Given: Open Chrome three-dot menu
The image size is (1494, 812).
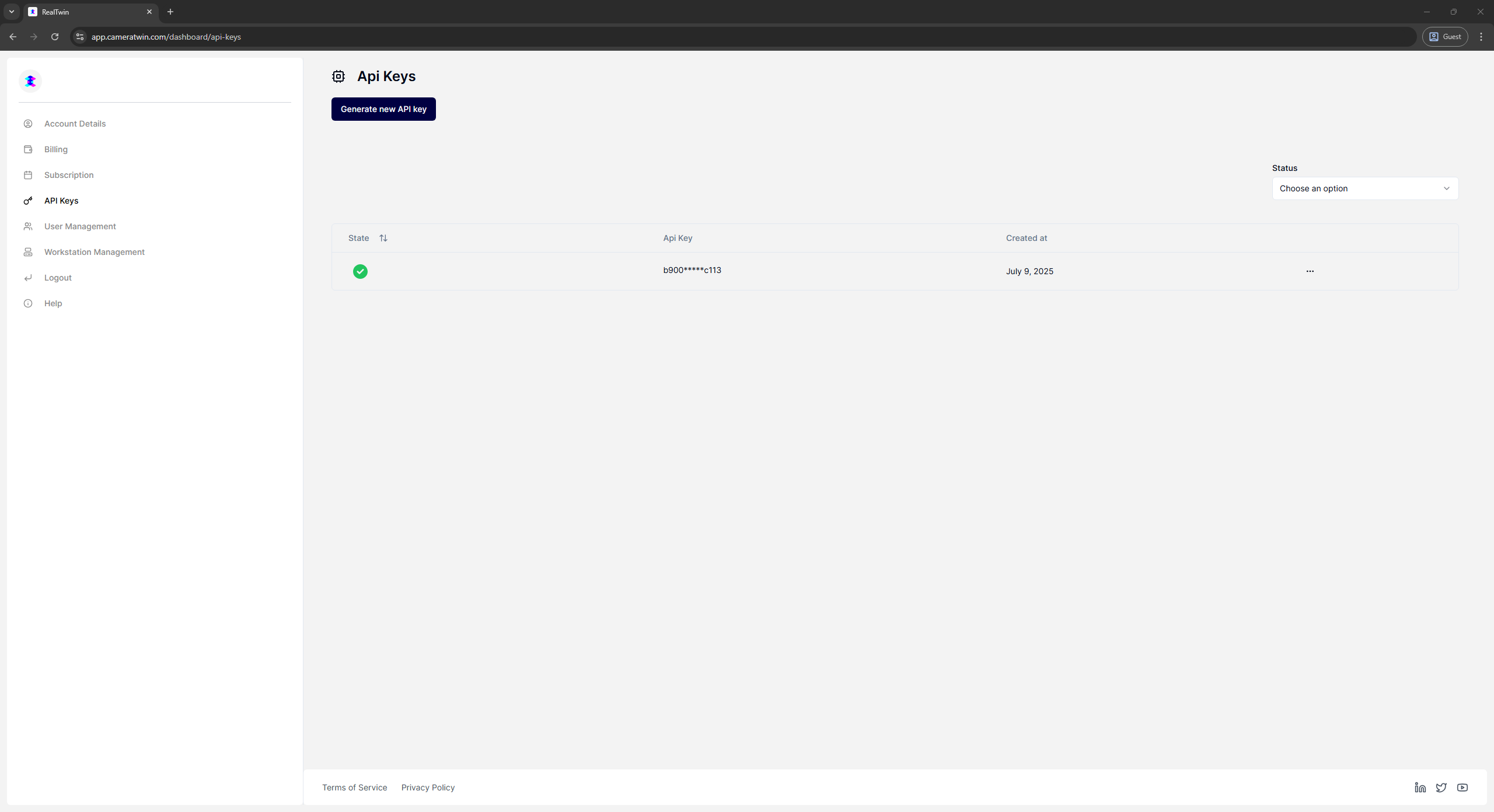Looking at the screenshot, I should [x=1481, y=37].
